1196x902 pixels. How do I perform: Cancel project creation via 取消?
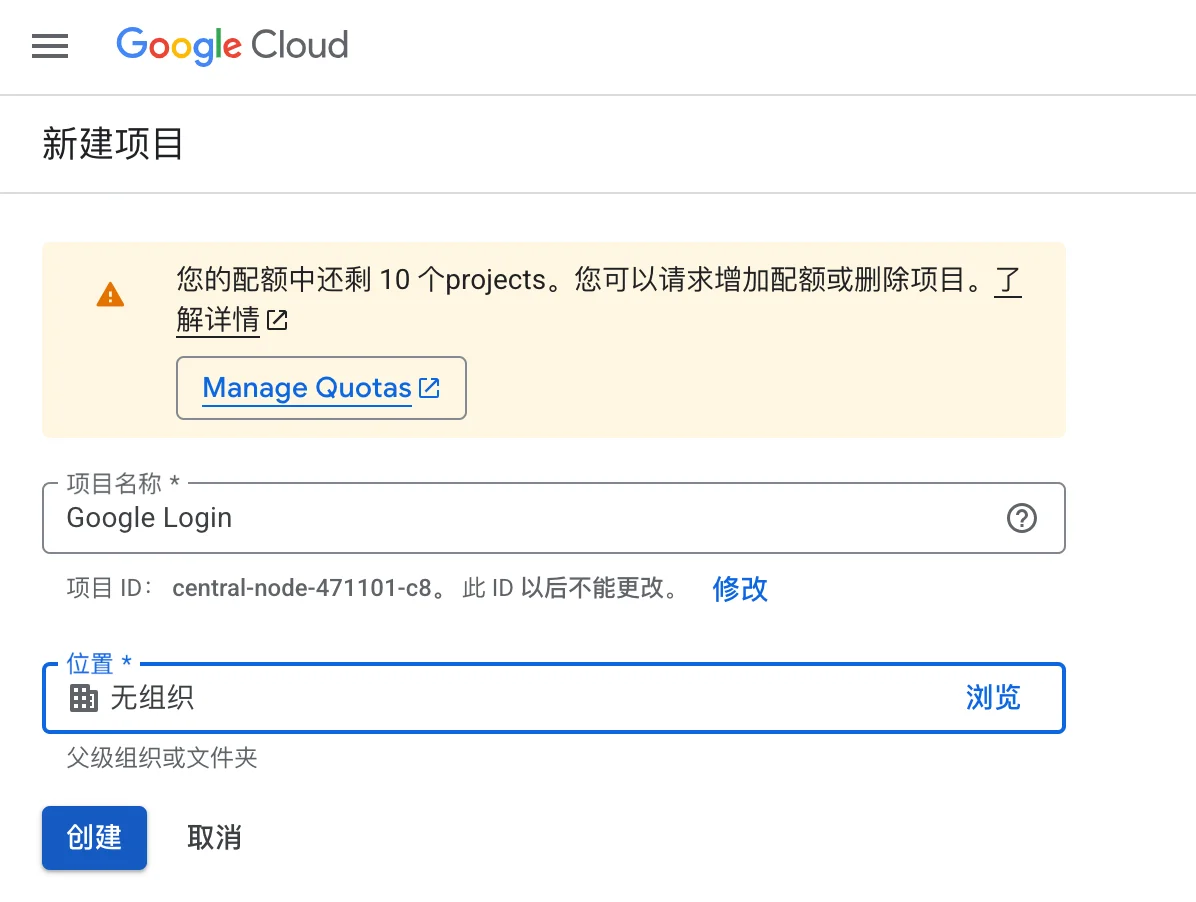point(213,838)
